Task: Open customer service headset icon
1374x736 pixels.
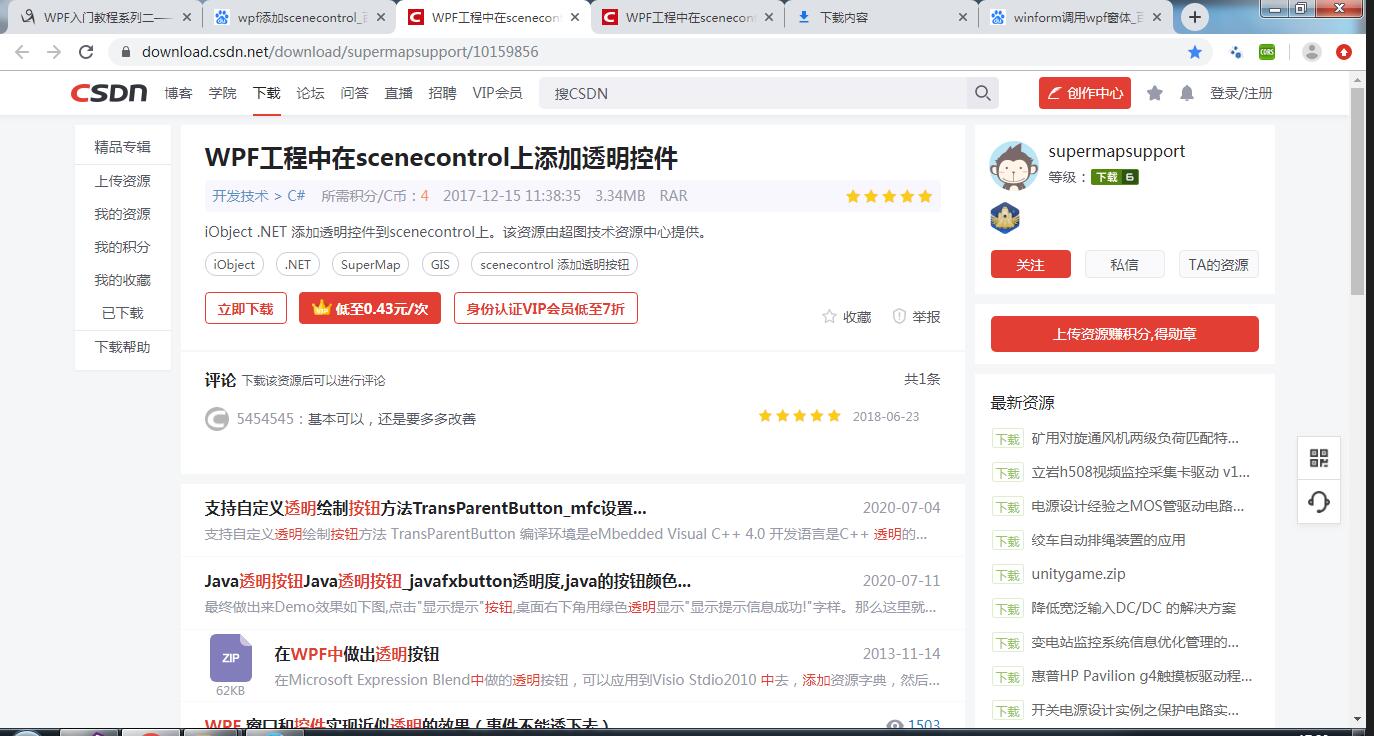Action: pyautogui.click(x=1319, y=501)
